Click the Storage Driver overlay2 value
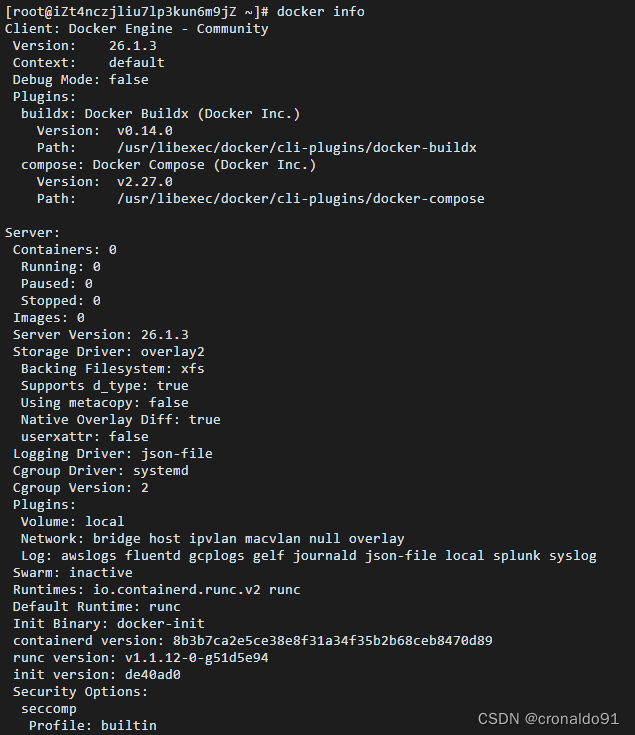This screenshot has height=735, width=635. (x=172, y=352)
